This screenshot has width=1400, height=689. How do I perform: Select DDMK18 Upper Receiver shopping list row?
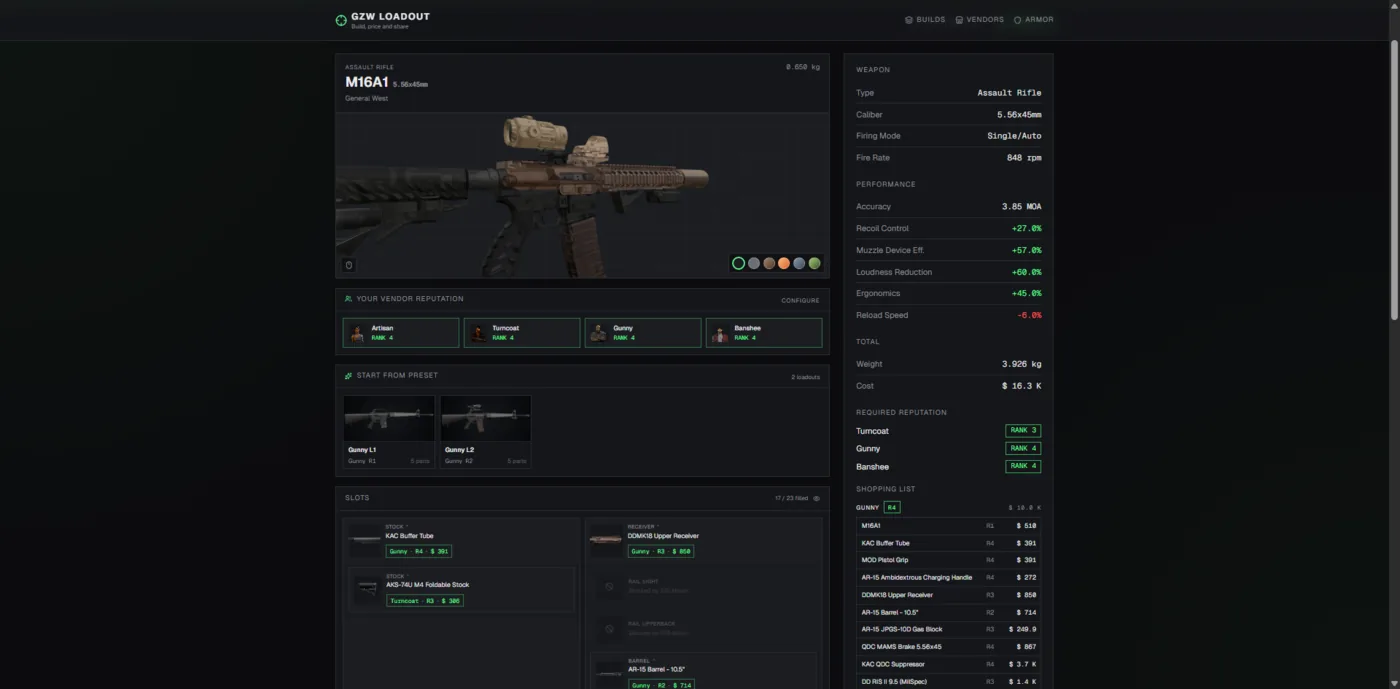point(948,595)
